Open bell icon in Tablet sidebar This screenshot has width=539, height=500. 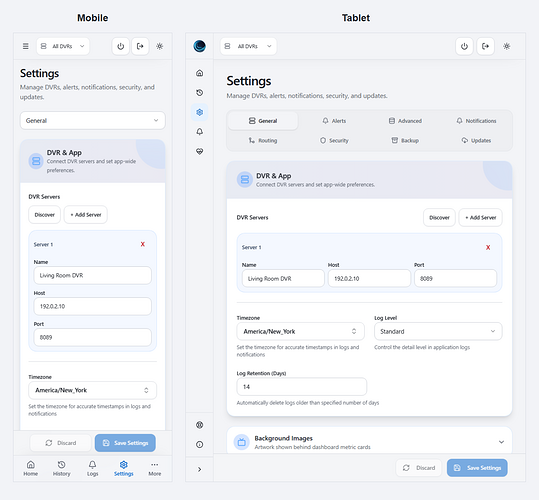tap(199, 132)
